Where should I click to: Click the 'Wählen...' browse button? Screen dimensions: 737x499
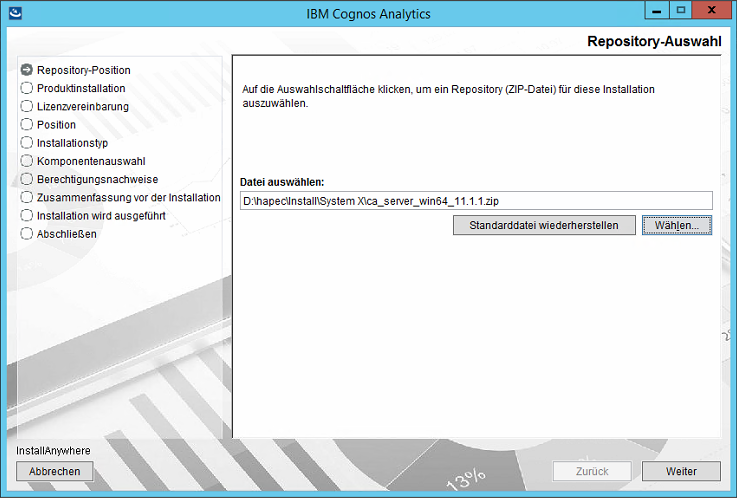click(x=677, y=225)
